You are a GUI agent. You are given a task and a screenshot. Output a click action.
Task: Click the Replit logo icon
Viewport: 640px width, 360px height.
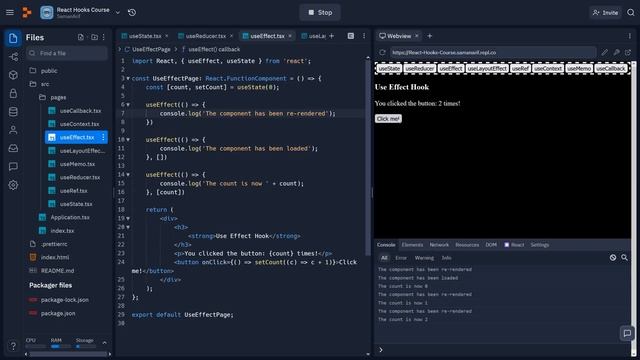point(27,13)
